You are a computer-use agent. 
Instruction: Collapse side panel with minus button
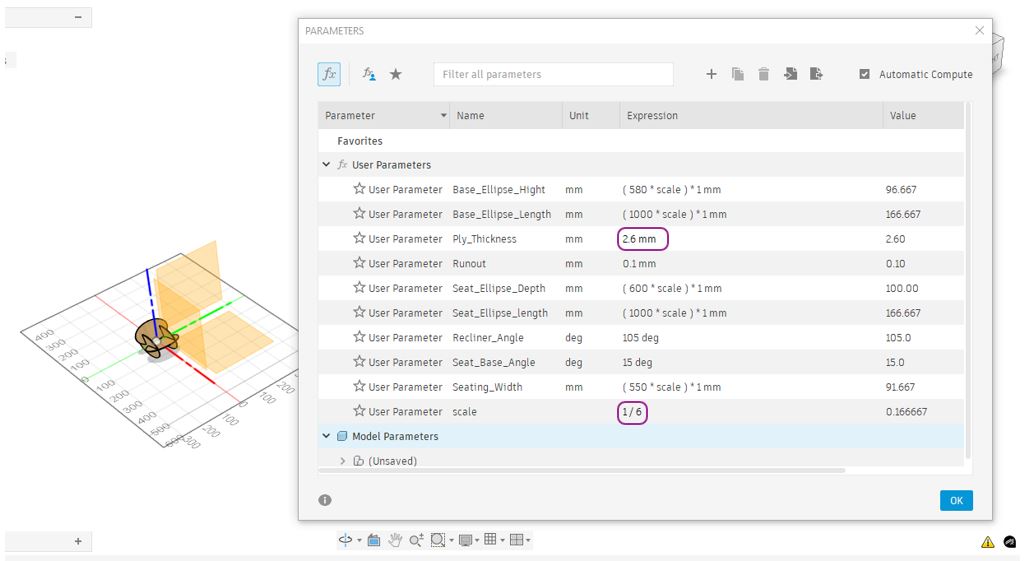click(x=78, y=17)
